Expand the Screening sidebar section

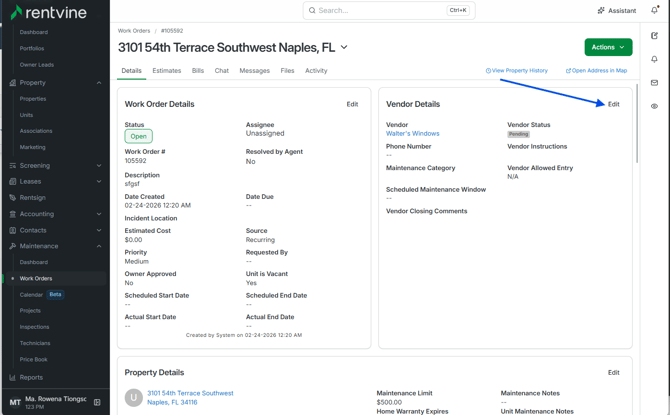pyautogui.click(x=99, y=165)
